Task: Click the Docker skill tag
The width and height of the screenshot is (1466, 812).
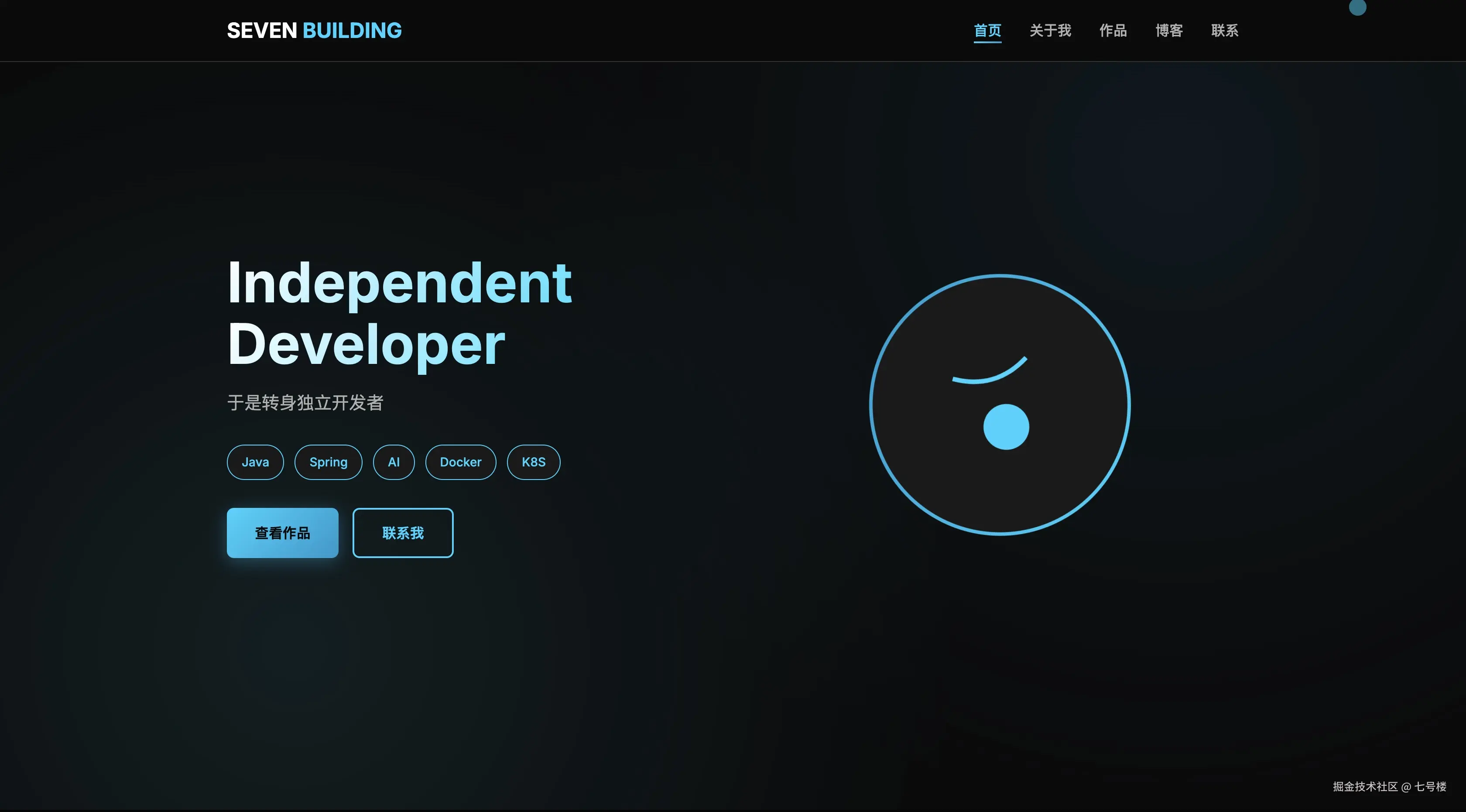Action: pos(460,462)
